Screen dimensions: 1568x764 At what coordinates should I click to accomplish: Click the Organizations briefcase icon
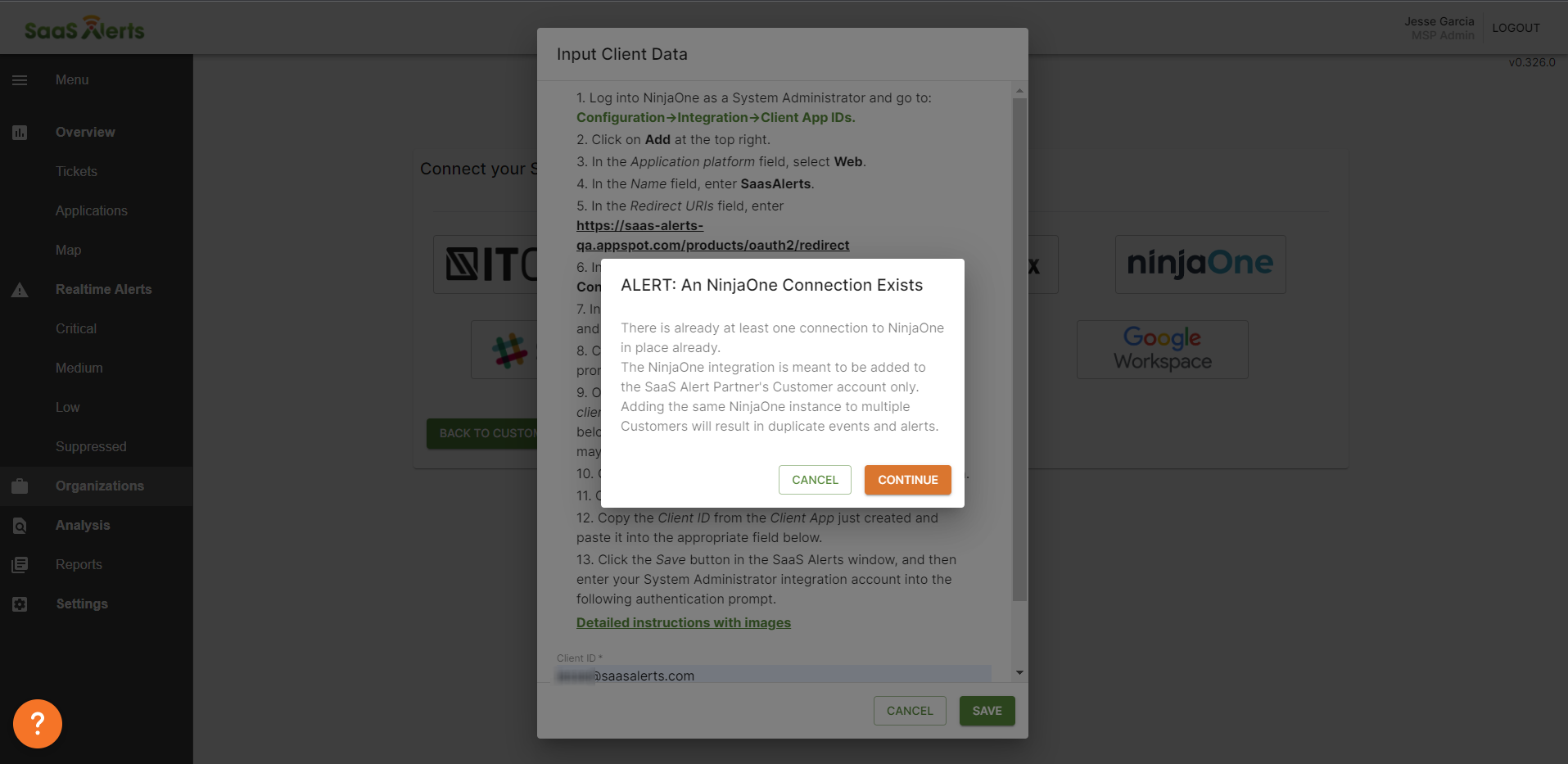click(x=20, y=486)
